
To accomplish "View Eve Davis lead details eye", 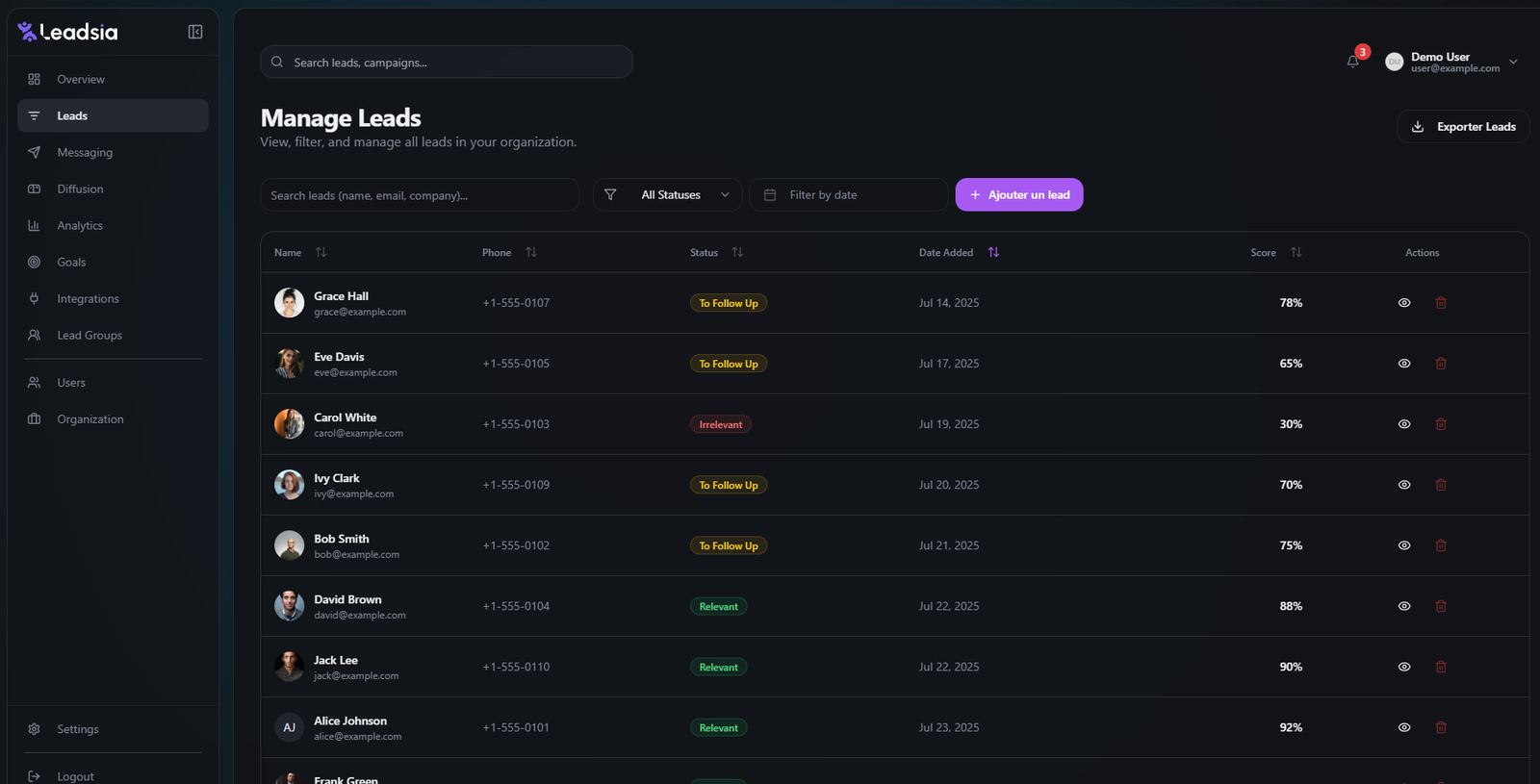I will 1404,364.
